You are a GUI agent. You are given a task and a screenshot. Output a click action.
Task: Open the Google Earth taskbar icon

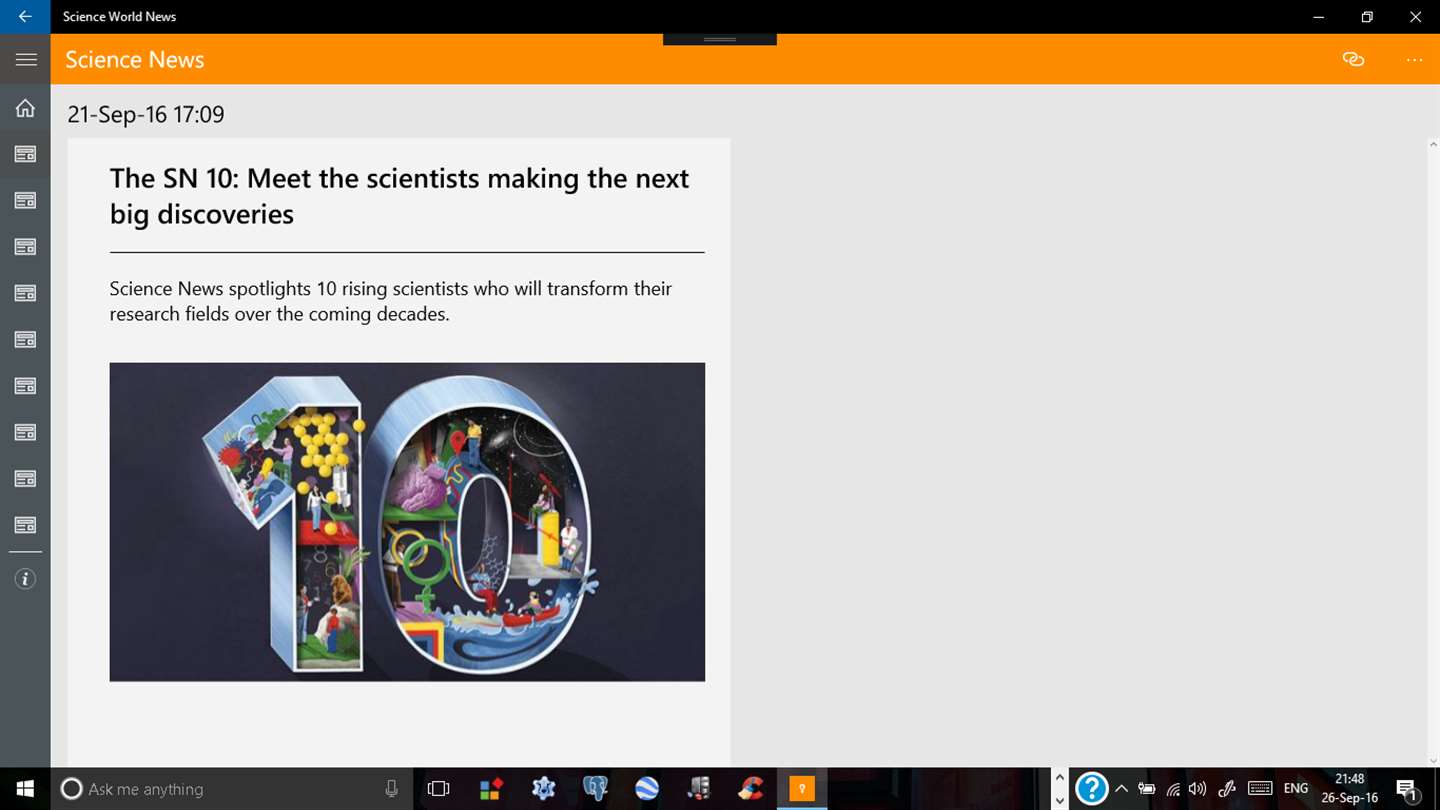pos(646,789)
